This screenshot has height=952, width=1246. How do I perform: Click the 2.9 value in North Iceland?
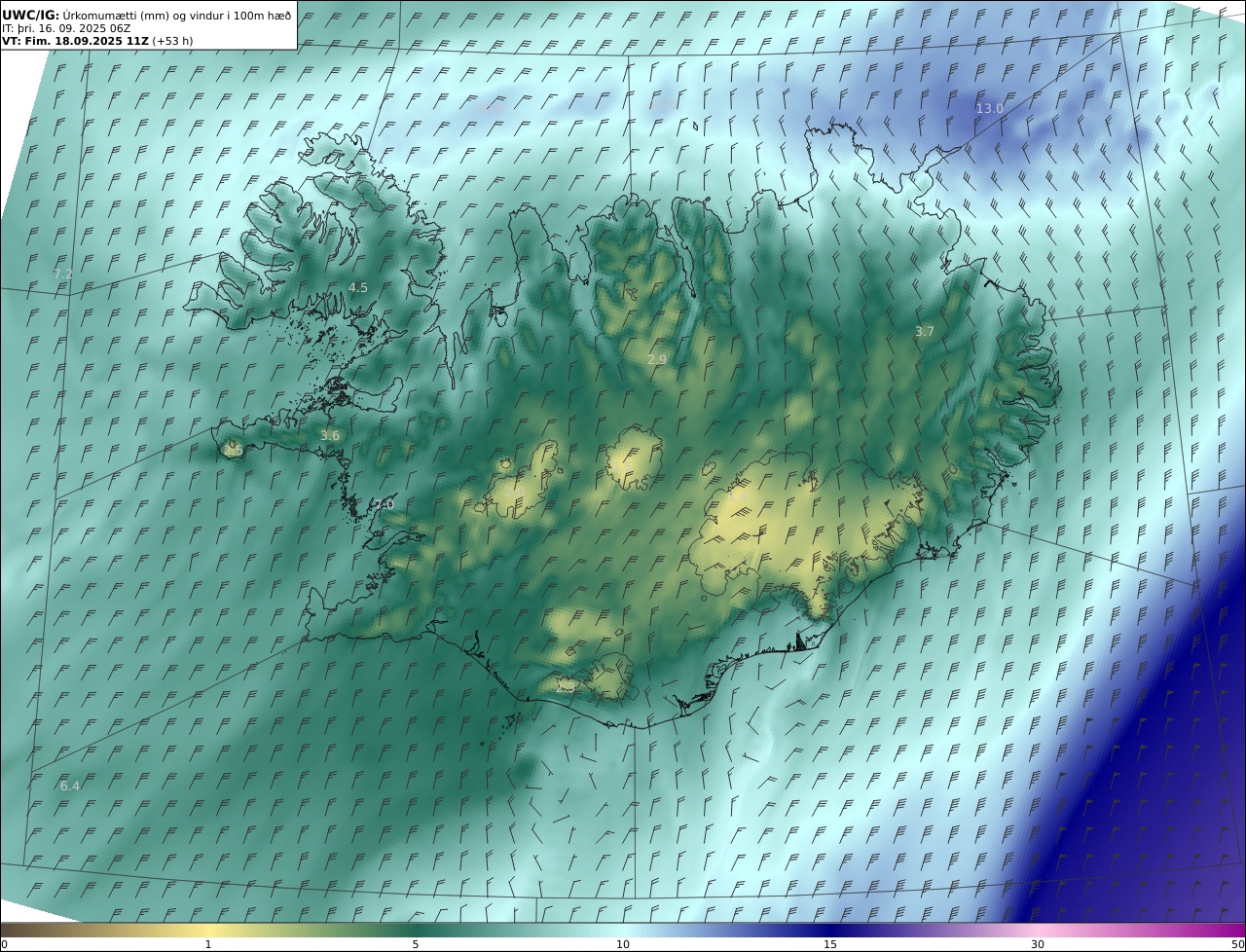coord(657,360)
